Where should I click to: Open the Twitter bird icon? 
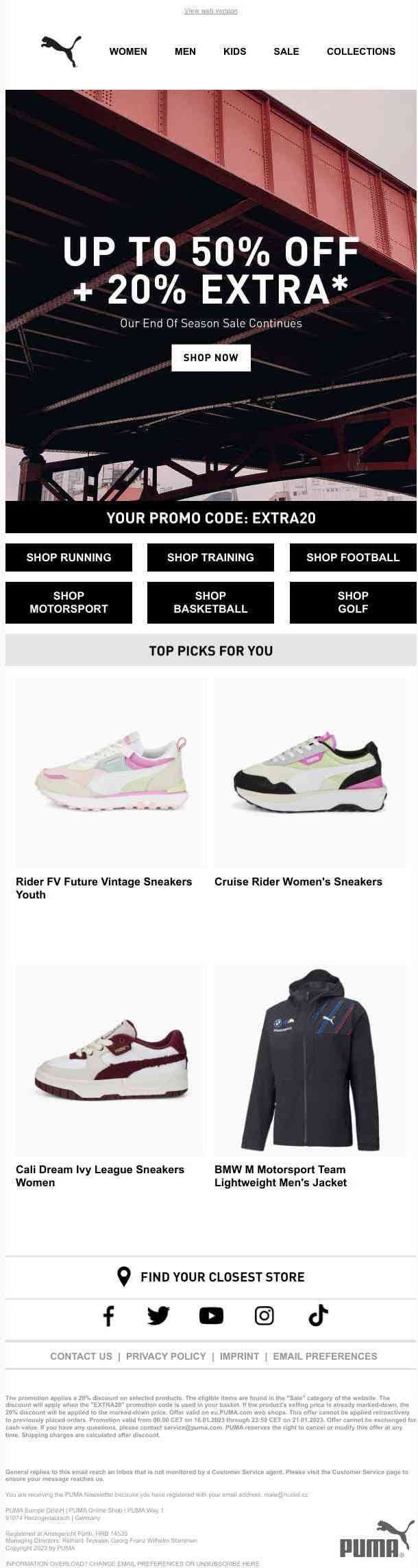(x=158, y=1315)
